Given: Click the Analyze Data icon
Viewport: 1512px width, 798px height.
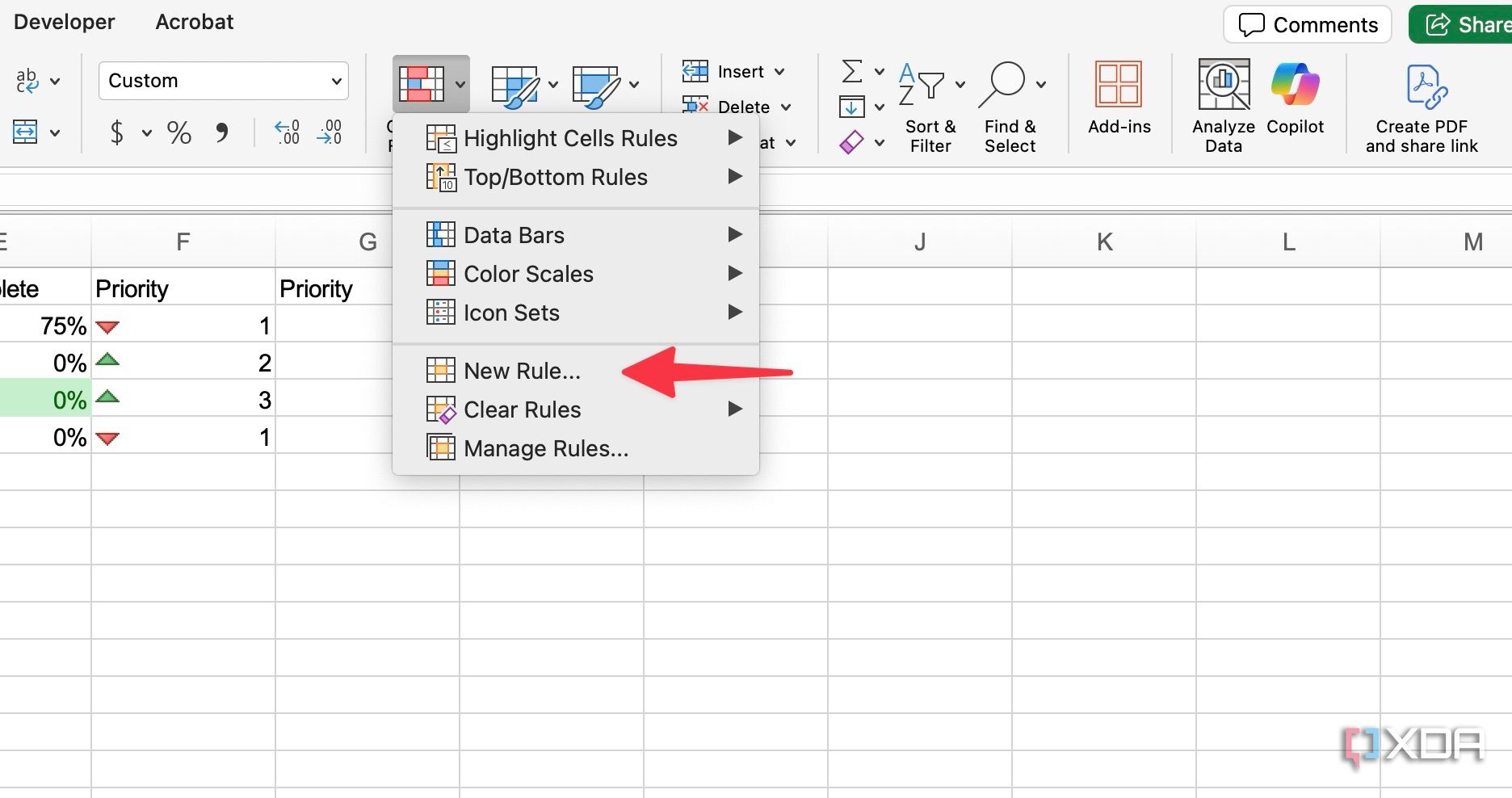Looking at the screenshot, I should pos(1223,105).
